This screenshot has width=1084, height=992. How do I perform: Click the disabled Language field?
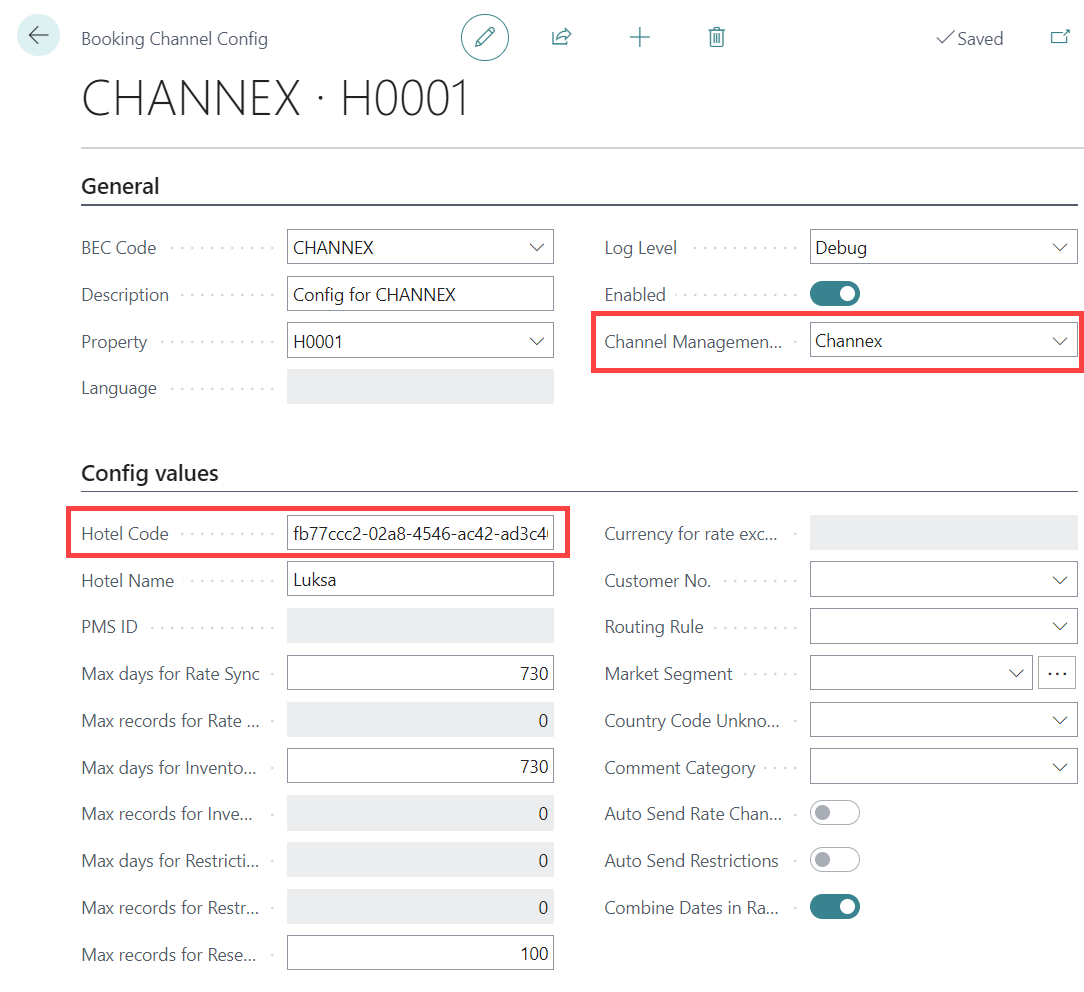click(420, 386)
